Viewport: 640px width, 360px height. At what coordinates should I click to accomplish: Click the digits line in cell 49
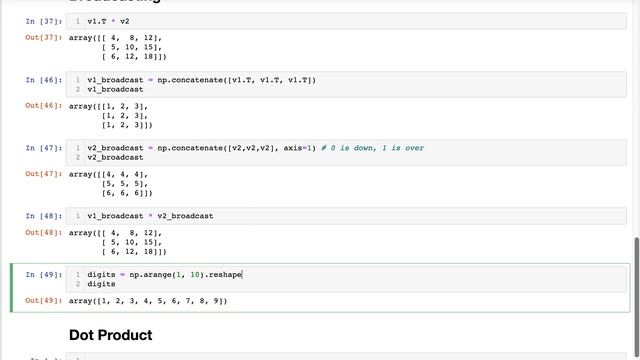(x=101, y=284)
